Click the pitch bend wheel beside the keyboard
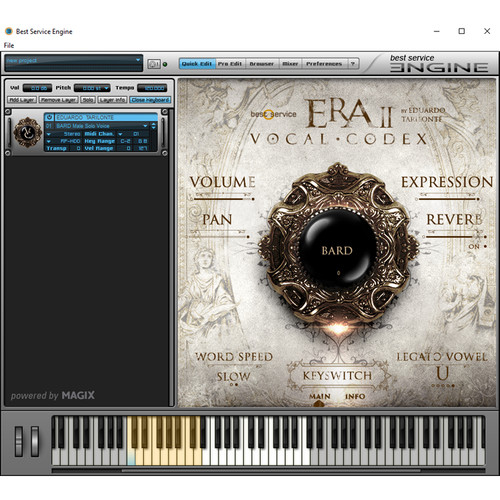Screen dimensions: 500x500 19,441
